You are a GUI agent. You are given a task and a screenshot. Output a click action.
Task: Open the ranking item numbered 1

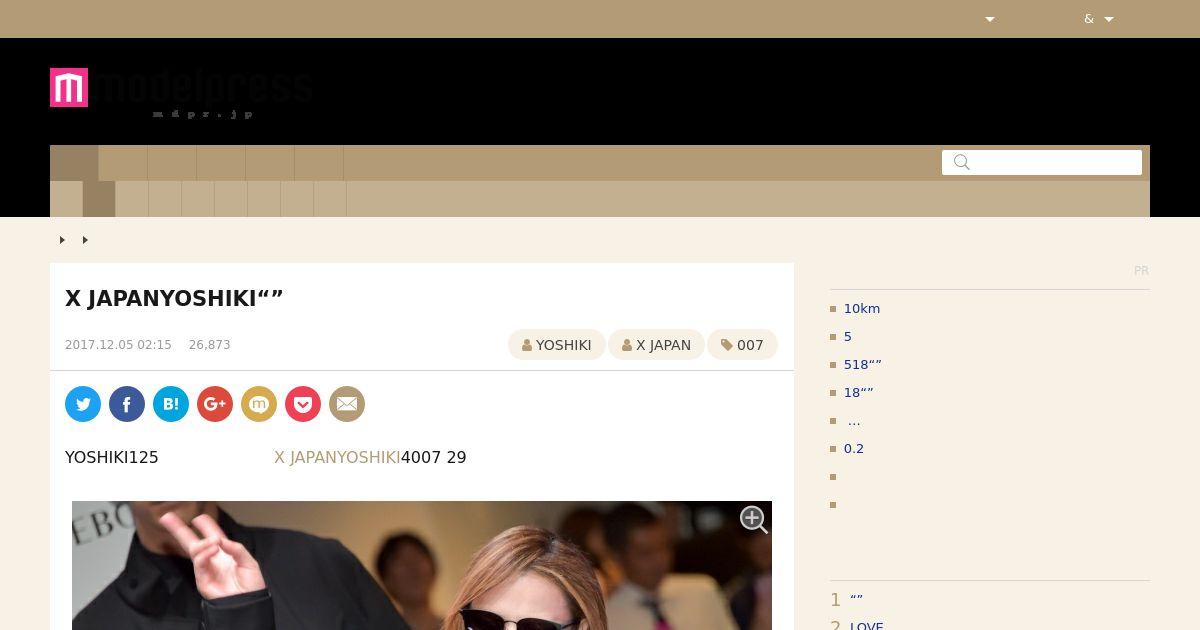click(856, 600)
